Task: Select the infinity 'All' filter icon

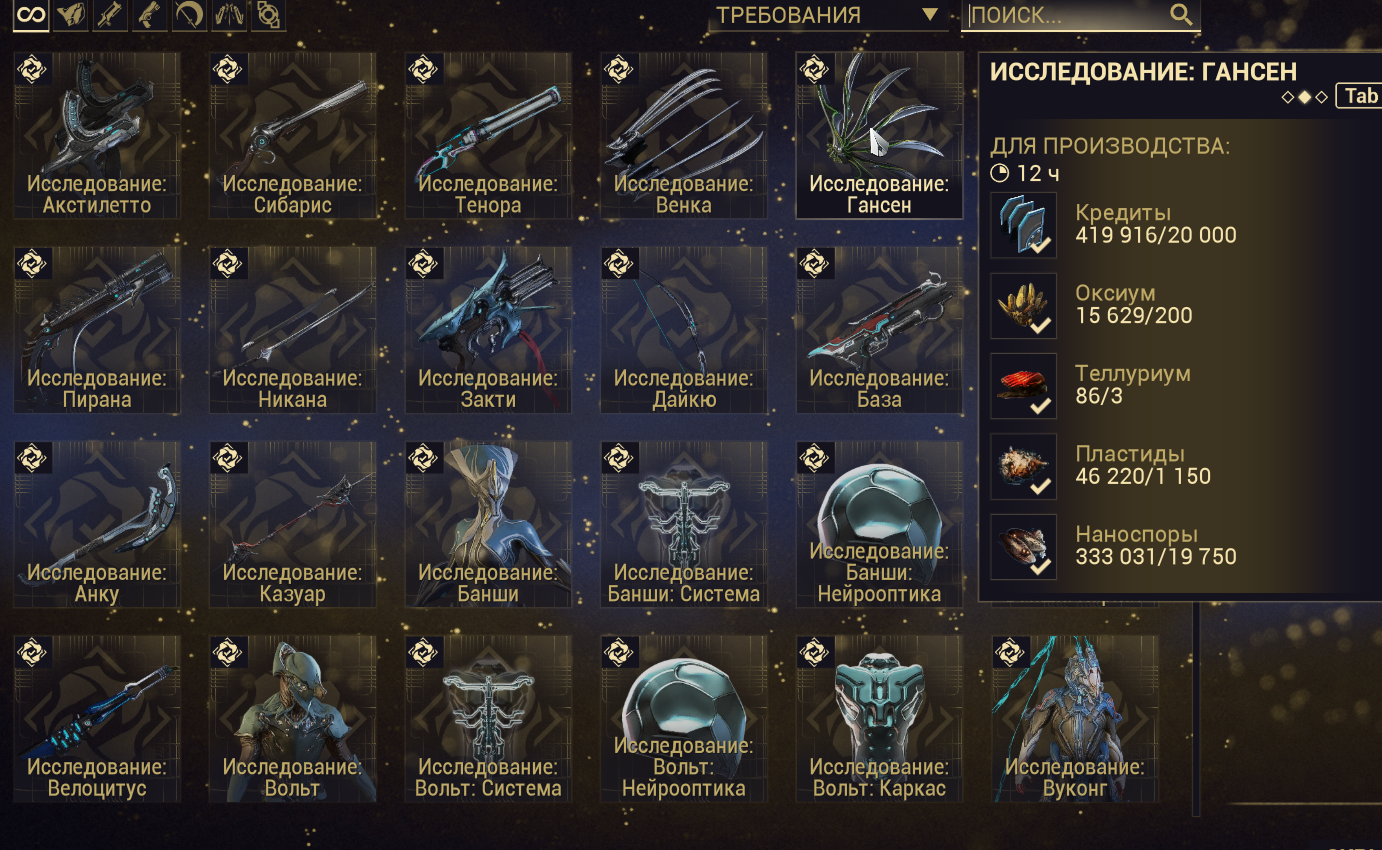Action: click(31, 15)
